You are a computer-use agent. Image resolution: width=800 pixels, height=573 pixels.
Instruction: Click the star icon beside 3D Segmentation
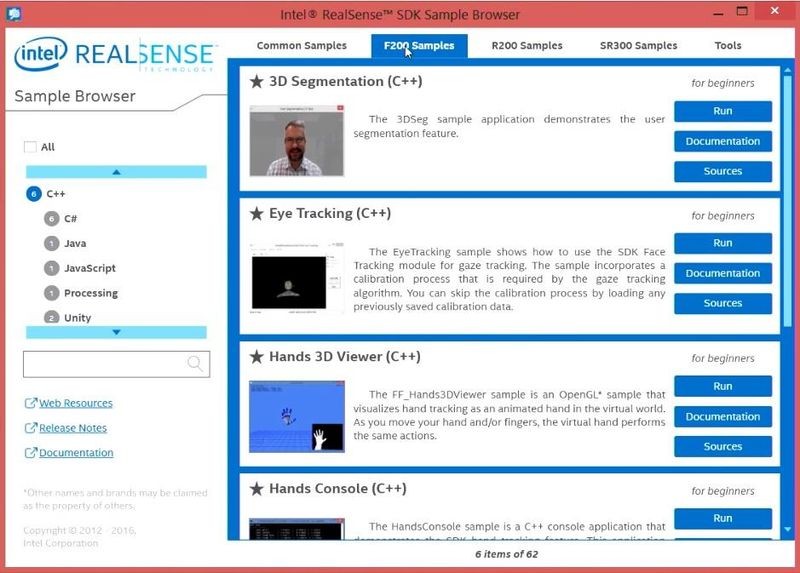(256, 82)
